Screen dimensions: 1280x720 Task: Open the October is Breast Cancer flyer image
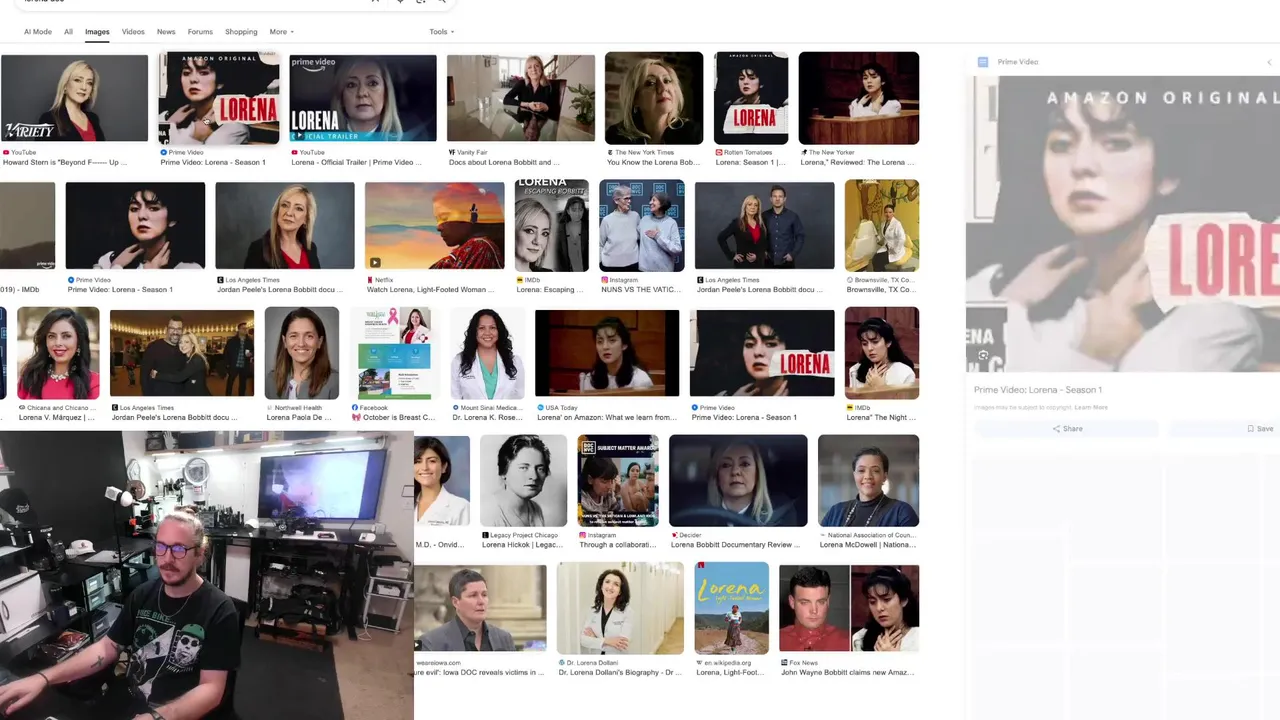point(395,353)
